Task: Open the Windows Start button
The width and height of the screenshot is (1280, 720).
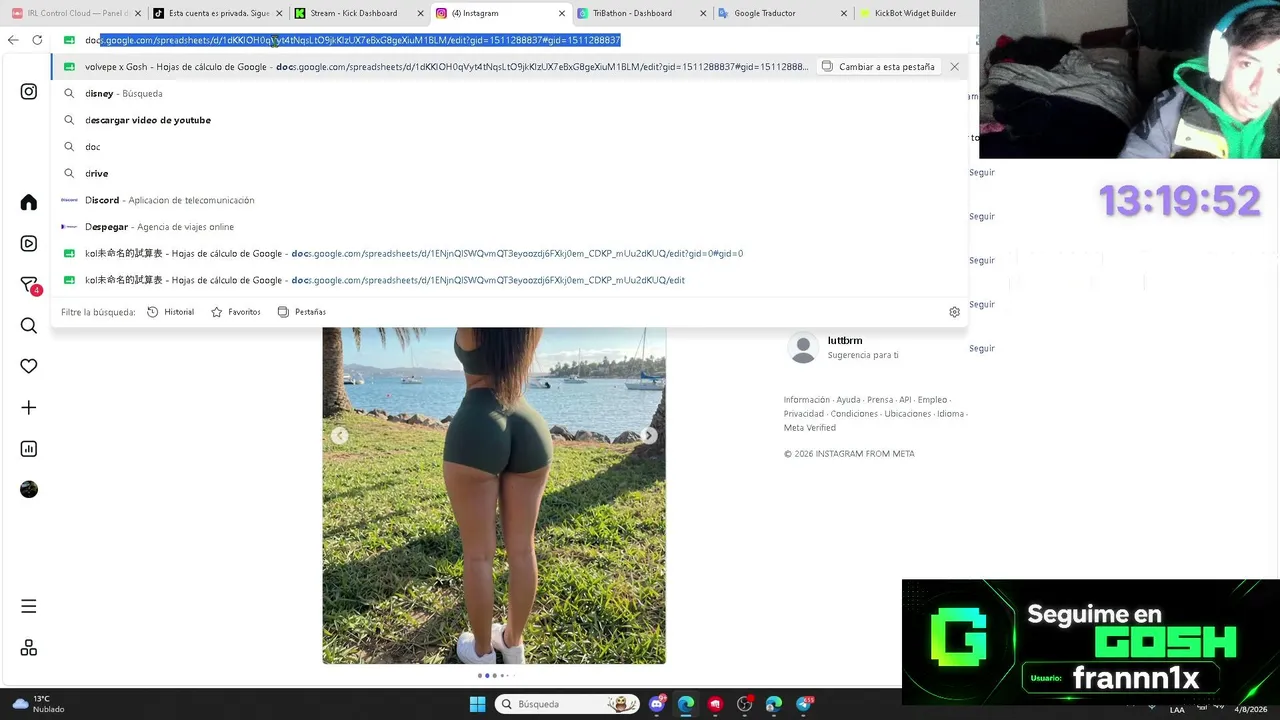Action: pos(477,704)
